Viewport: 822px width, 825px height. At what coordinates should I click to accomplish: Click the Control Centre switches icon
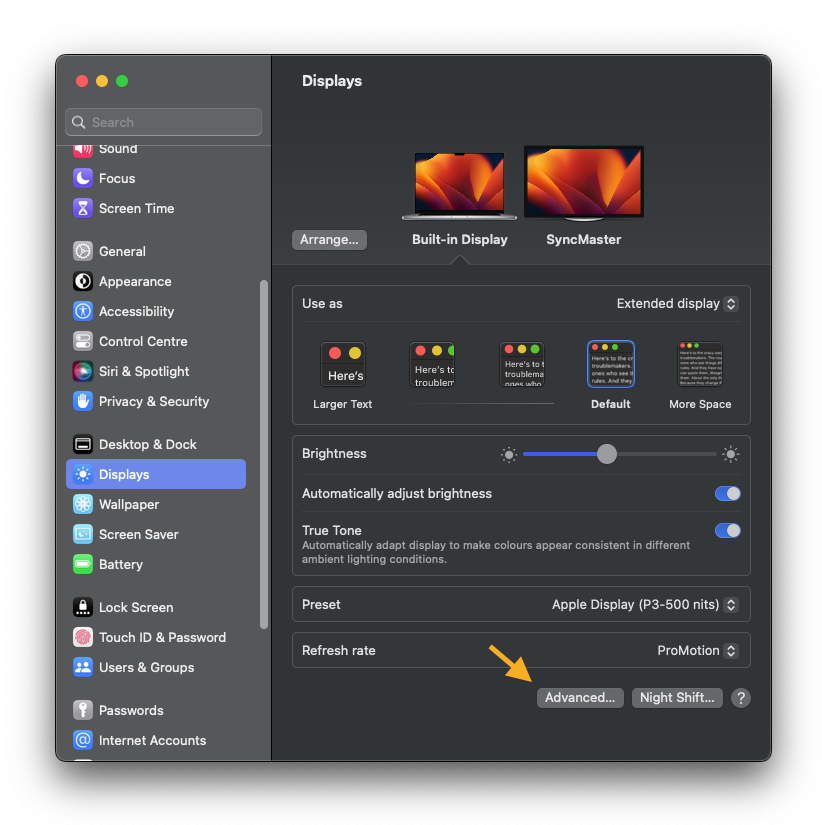tap(83, 341)
